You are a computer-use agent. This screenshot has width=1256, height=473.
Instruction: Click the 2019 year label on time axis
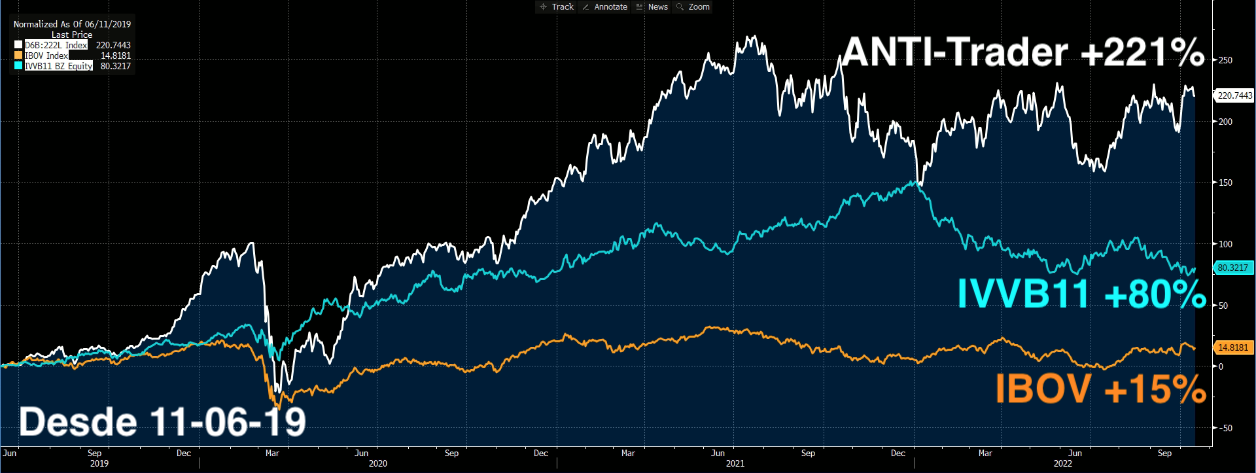(x=99, y=464)
